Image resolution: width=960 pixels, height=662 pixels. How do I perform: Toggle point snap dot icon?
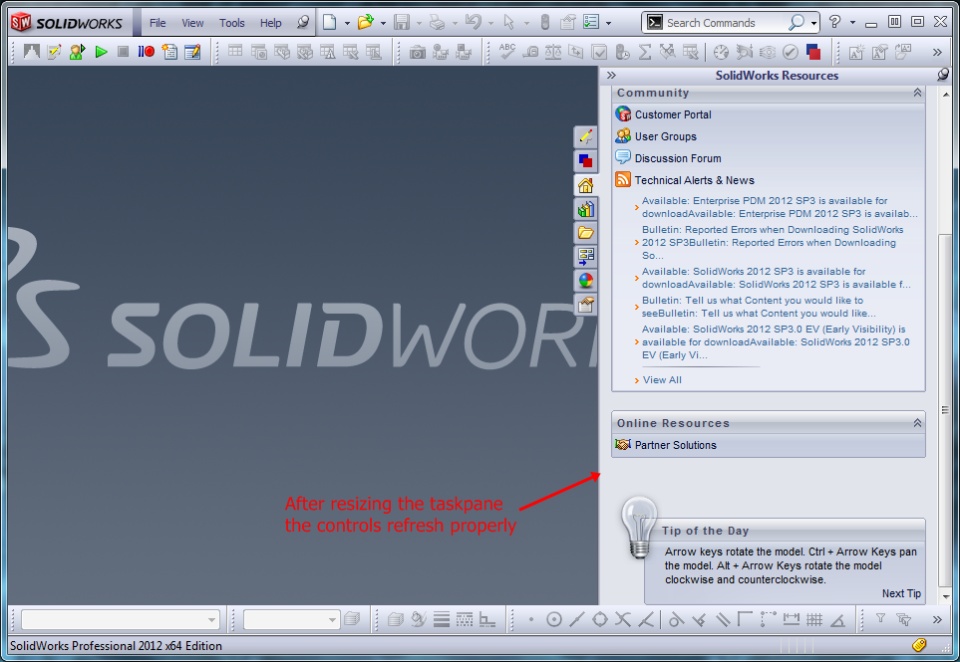[531, 620]
